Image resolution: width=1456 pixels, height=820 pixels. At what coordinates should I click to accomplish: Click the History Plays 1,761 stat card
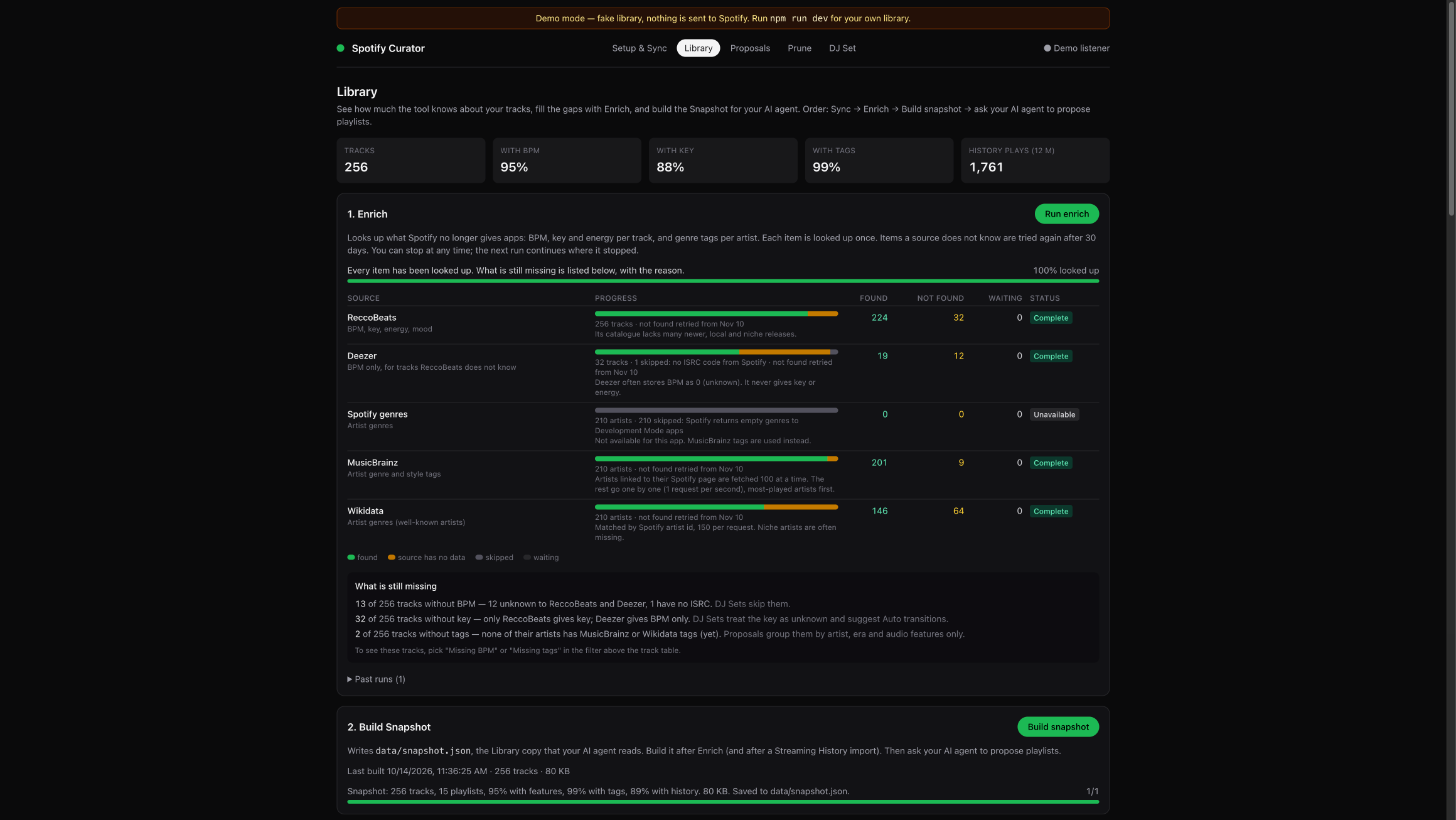click(1035, 160)
